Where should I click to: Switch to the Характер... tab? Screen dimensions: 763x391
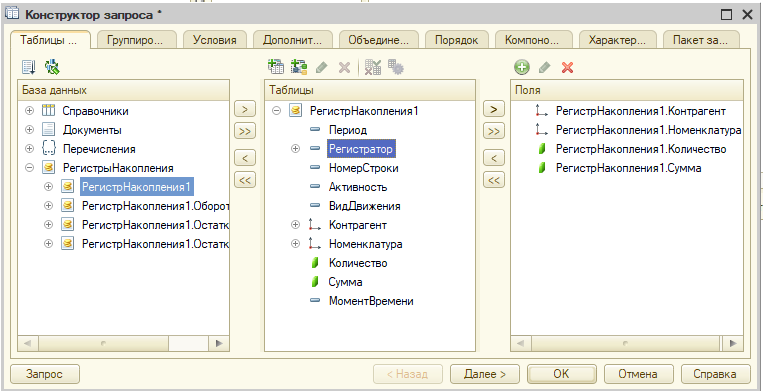(617, 40)
